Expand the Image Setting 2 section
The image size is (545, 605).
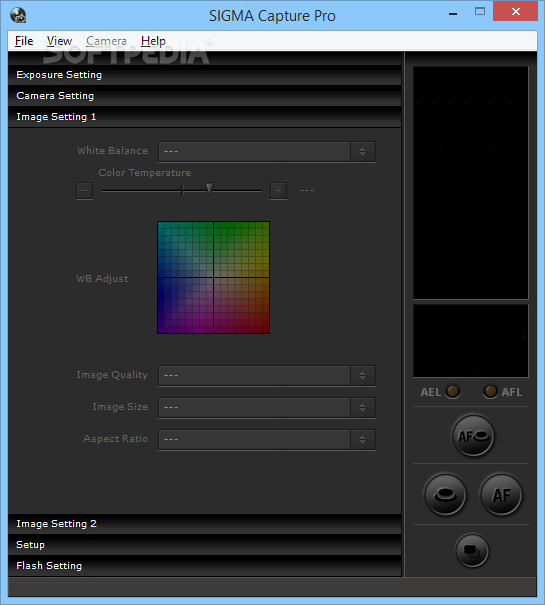click(x=205, y=524)
